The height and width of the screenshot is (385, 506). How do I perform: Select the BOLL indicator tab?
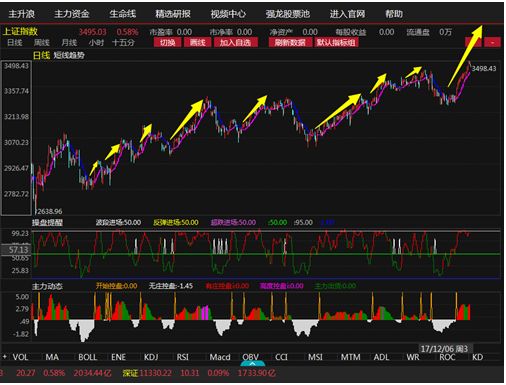click(87, 357)
